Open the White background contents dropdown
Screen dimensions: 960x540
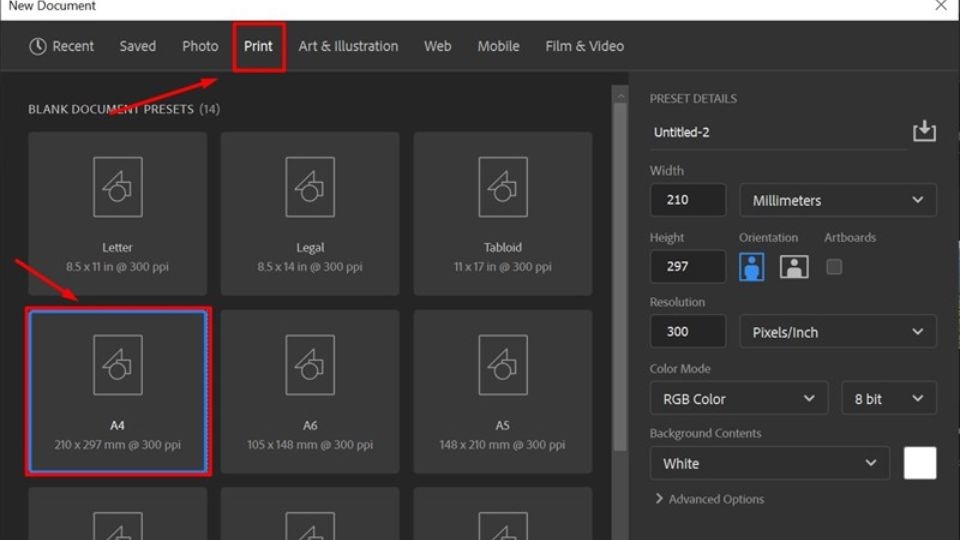770,463
